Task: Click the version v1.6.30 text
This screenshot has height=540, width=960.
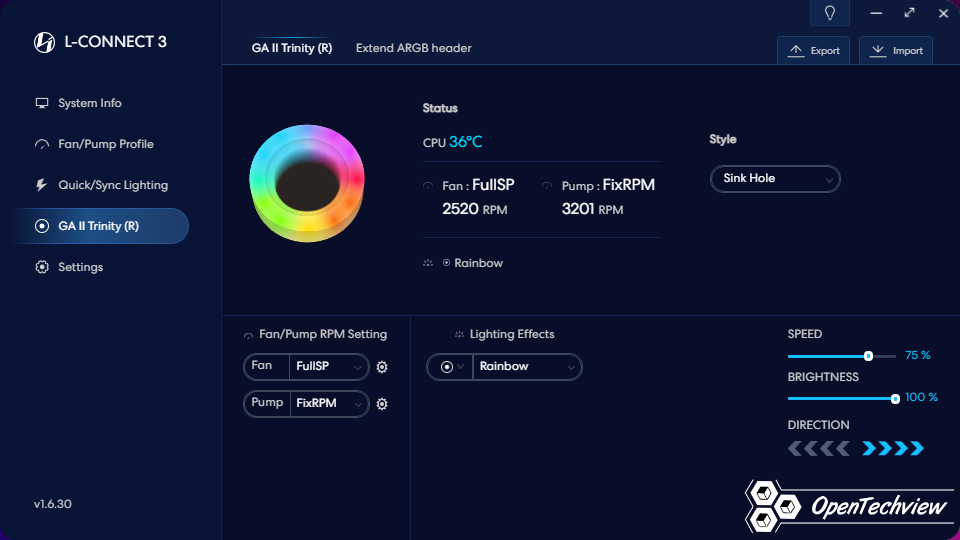Action: click(x=53, y=504)
